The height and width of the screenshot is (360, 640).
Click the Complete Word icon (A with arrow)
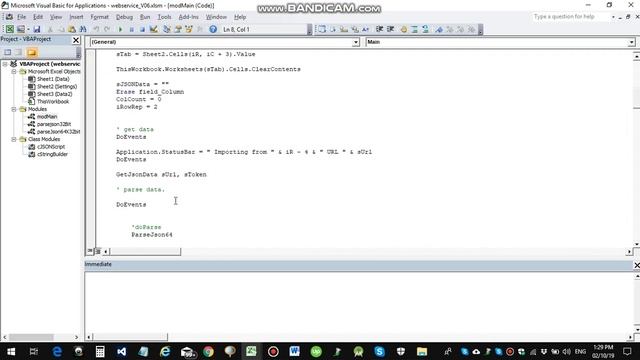[366, 29]
